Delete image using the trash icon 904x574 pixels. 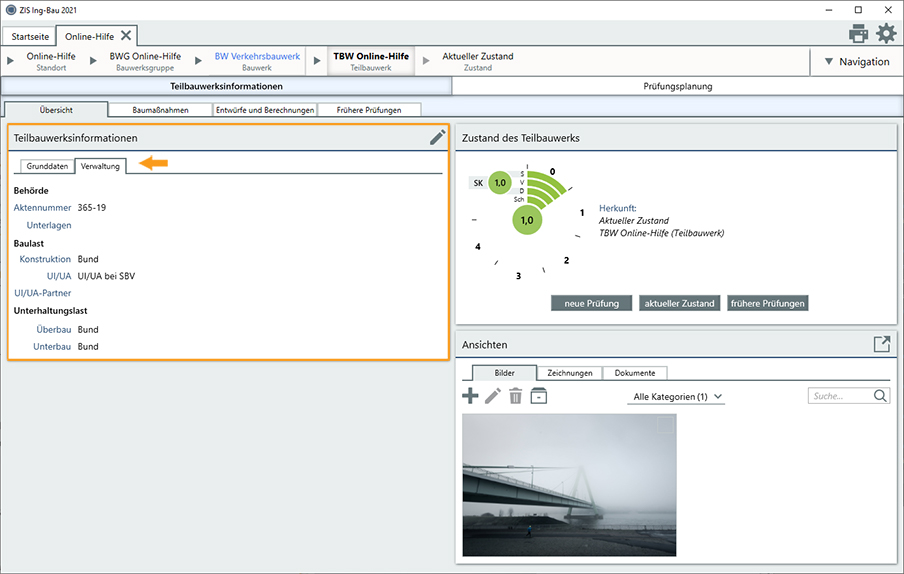coord(516,396)
